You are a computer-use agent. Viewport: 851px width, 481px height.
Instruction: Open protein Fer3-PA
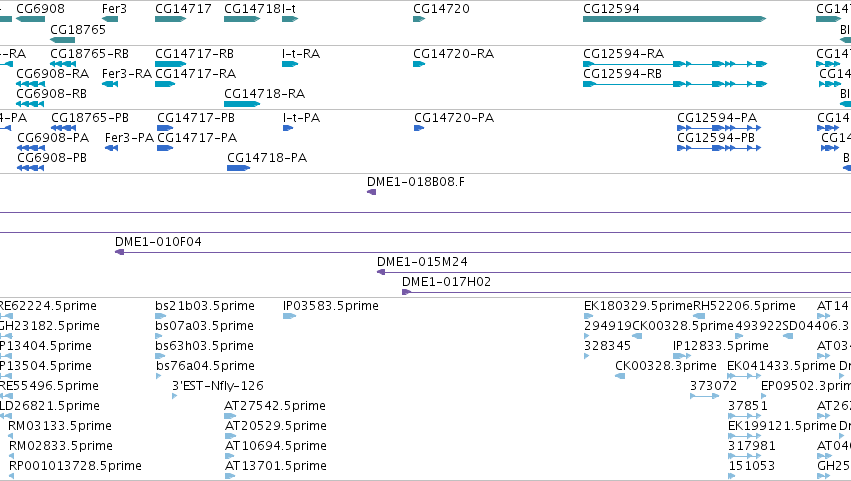[x=129, y=137]
